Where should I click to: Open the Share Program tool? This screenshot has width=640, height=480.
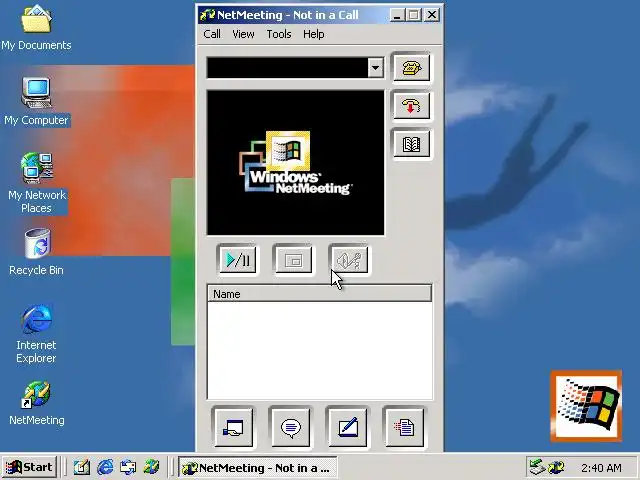(x=233, y=427)
